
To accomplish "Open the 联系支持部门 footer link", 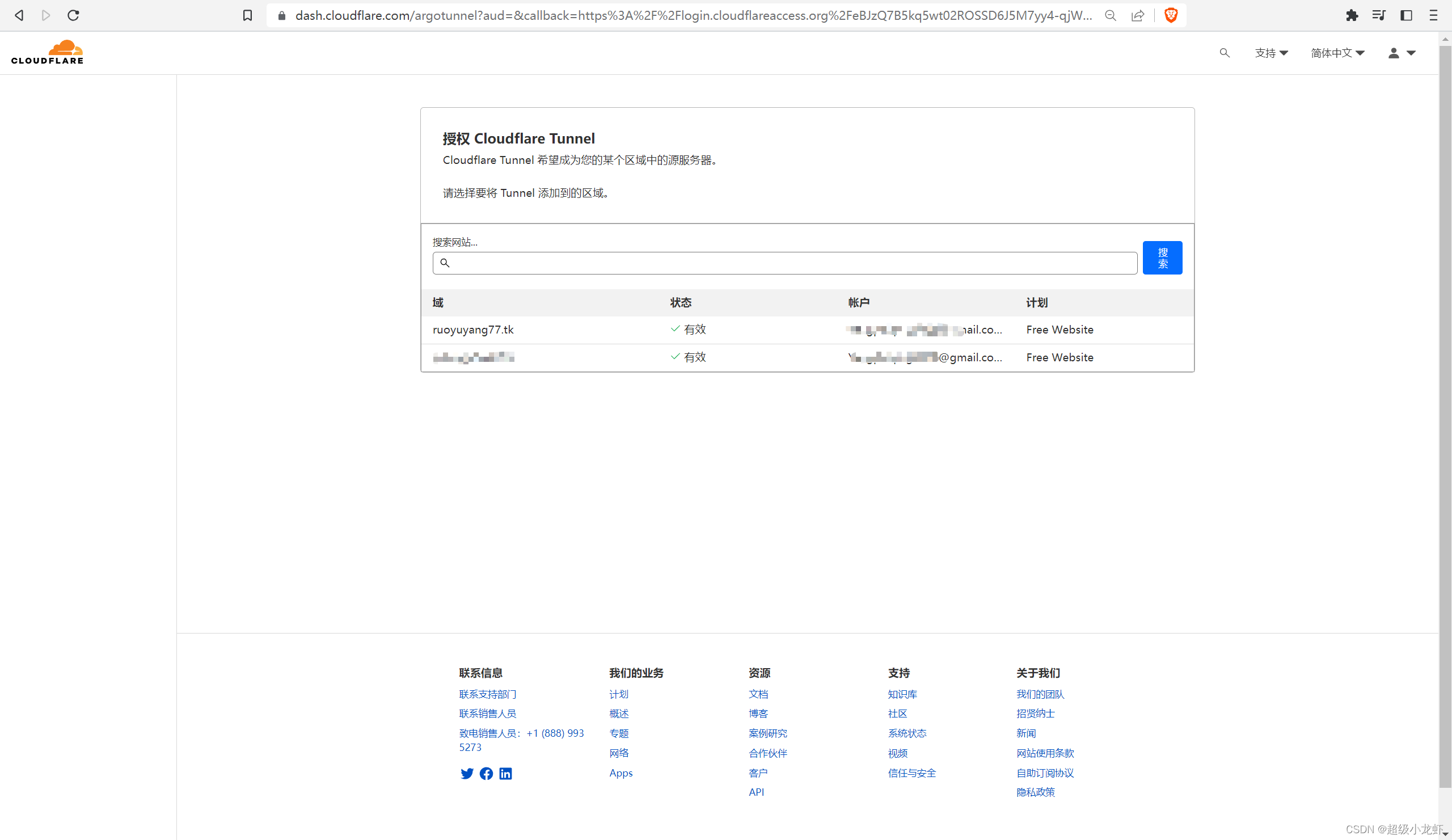I will 487,694.
